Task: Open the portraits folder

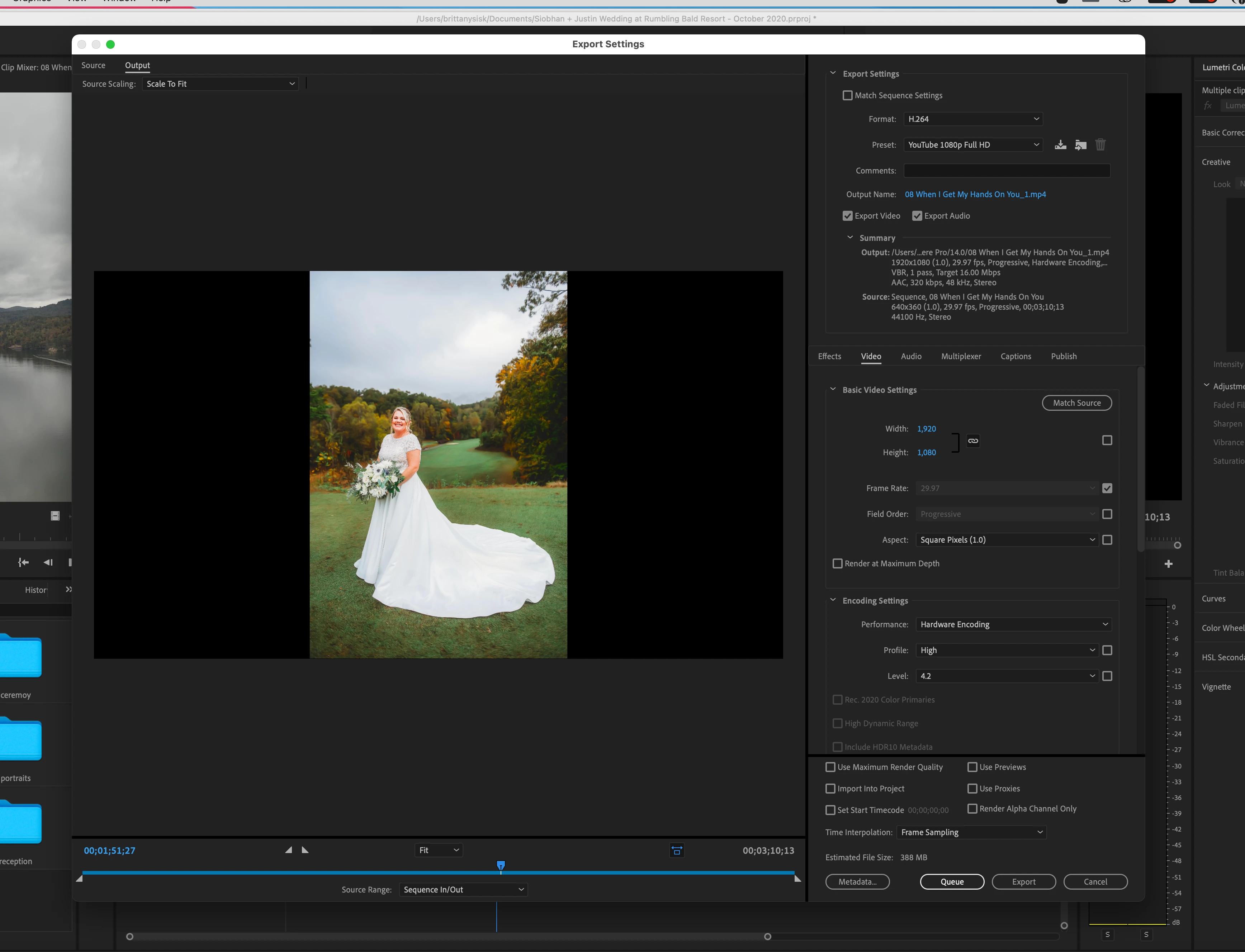Action: click(x=20, y=741)
